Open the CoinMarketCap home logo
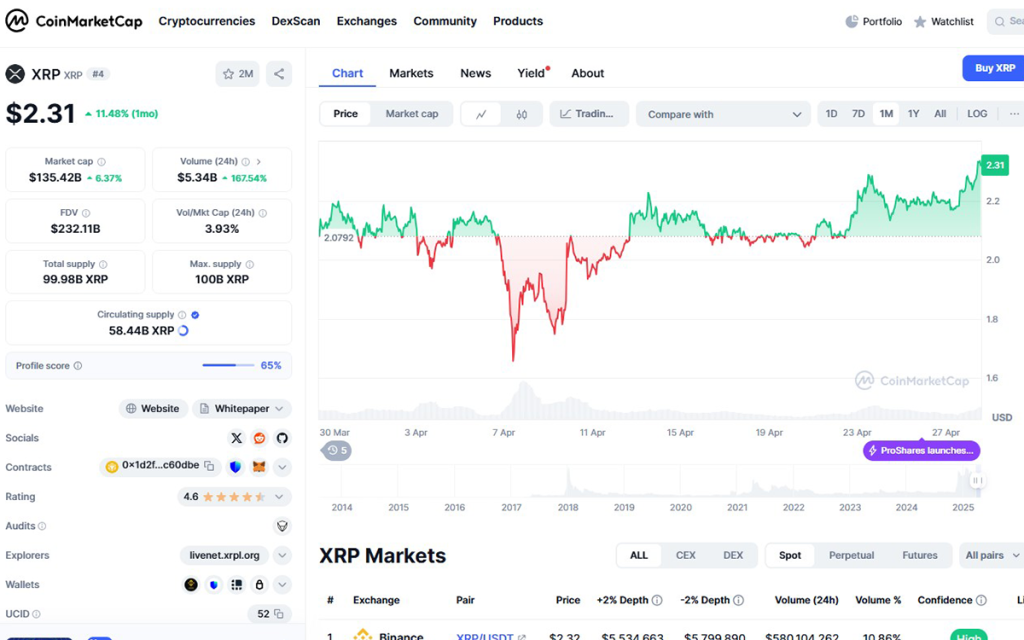This screenshot has height=640, width=1024. tap(74, 21)
